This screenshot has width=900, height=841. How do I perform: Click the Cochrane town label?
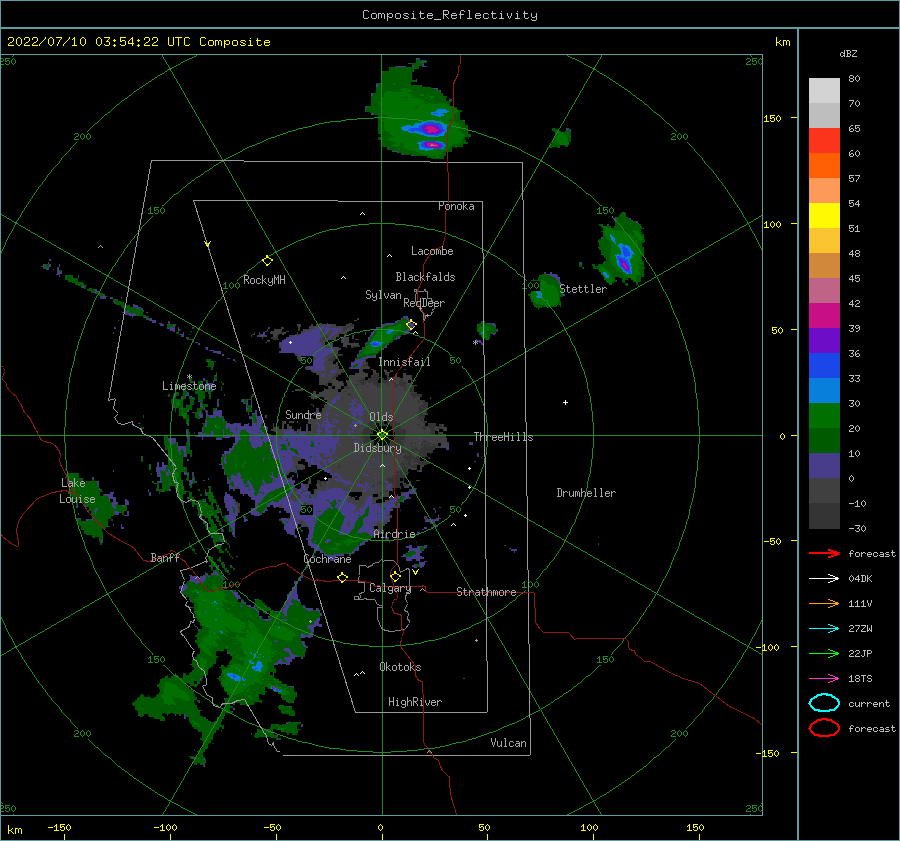pos(327,559)
